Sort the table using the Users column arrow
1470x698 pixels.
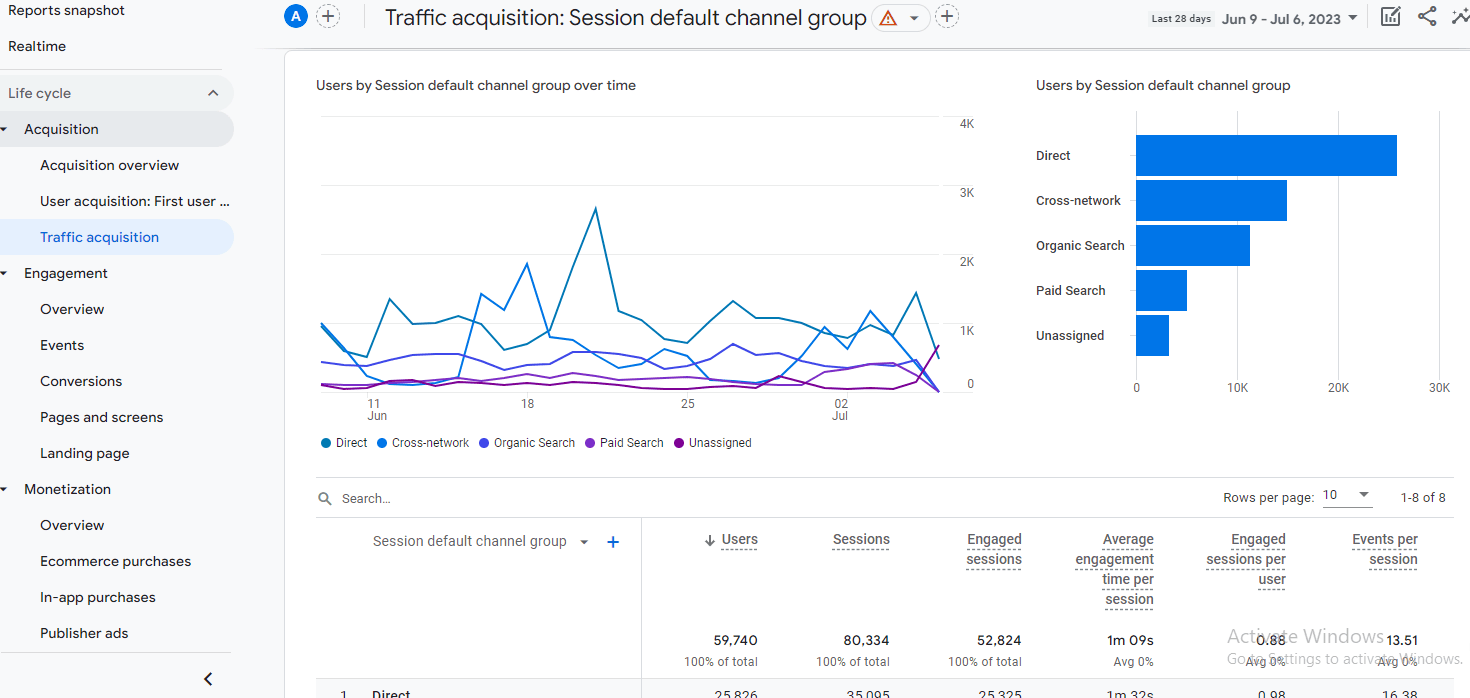click(711, 539)
